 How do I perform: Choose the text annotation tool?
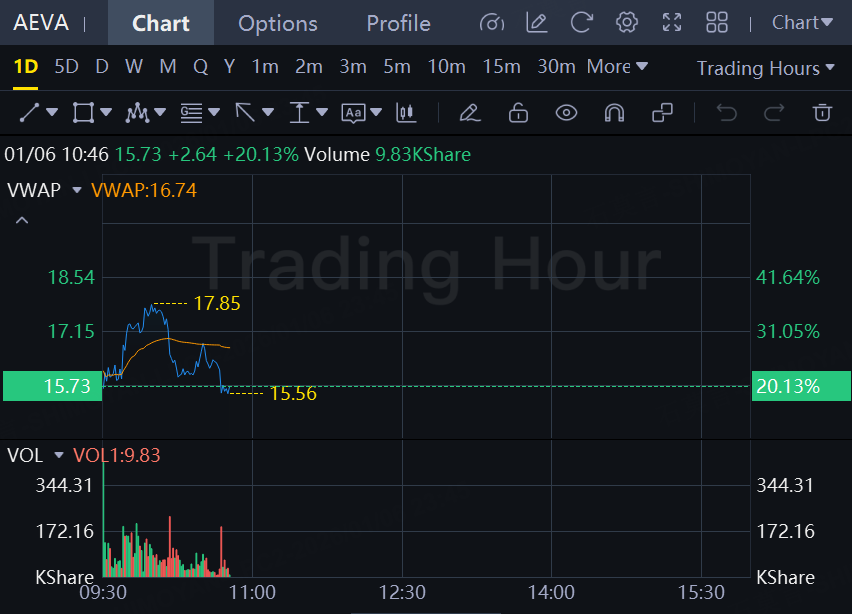pyautogui.click(x=354, y=113)
